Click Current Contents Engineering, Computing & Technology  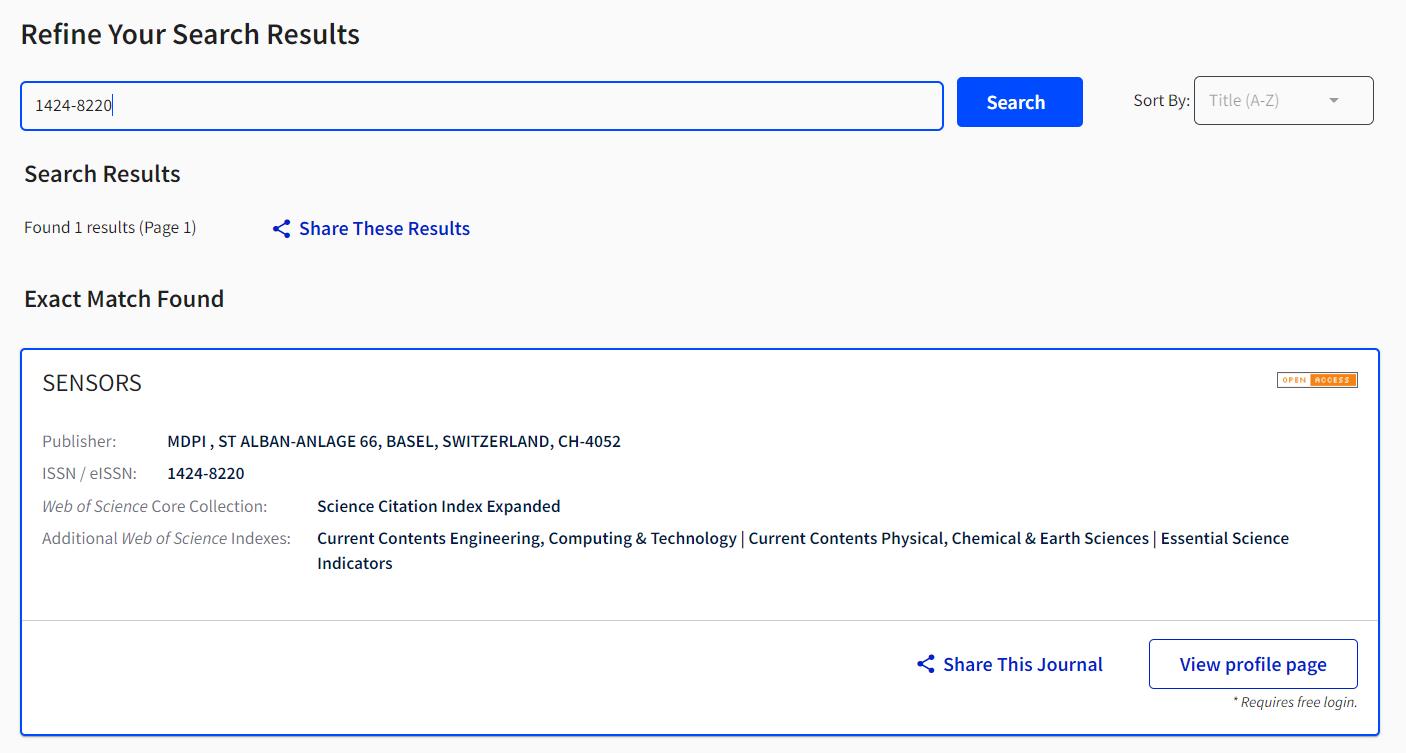(526, 538)
